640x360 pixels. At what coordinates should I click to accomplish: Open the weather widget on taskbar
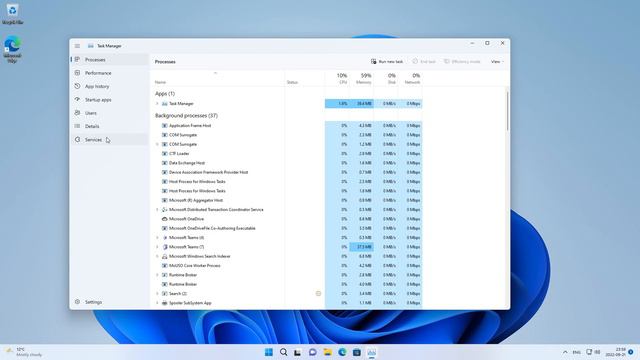coord(24,352)
